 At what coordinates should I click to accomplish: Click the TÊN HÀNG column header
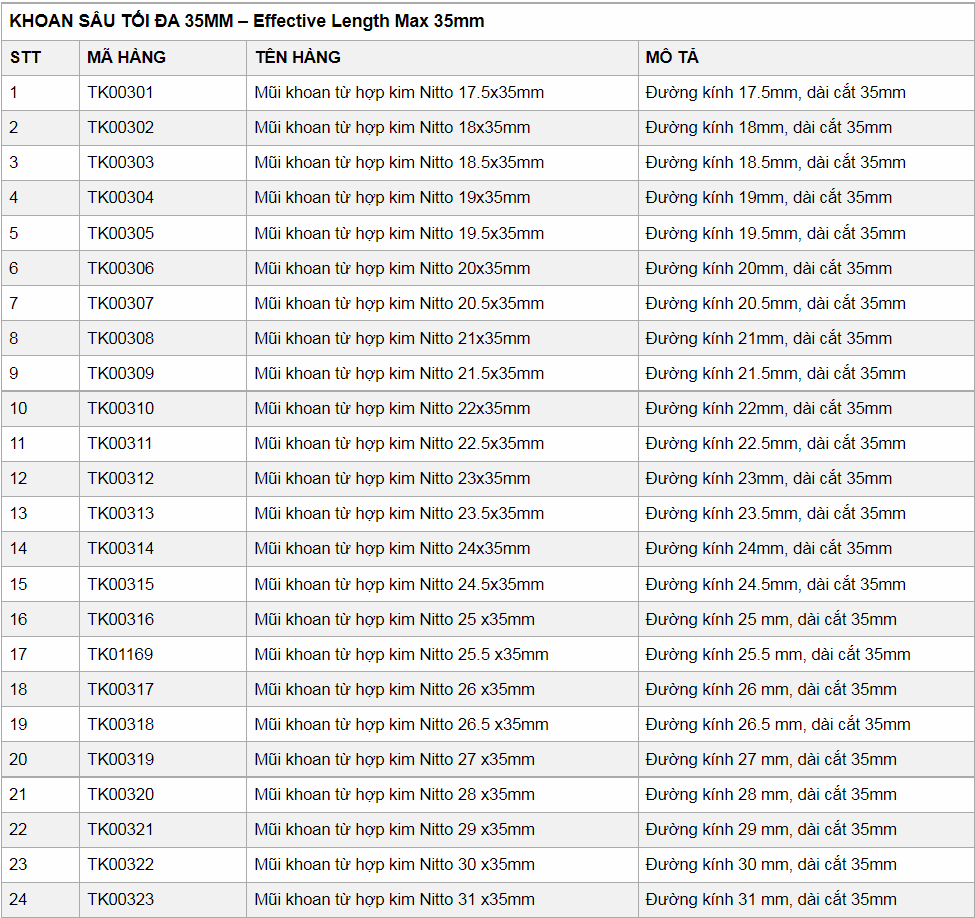(x=298, y=57)
